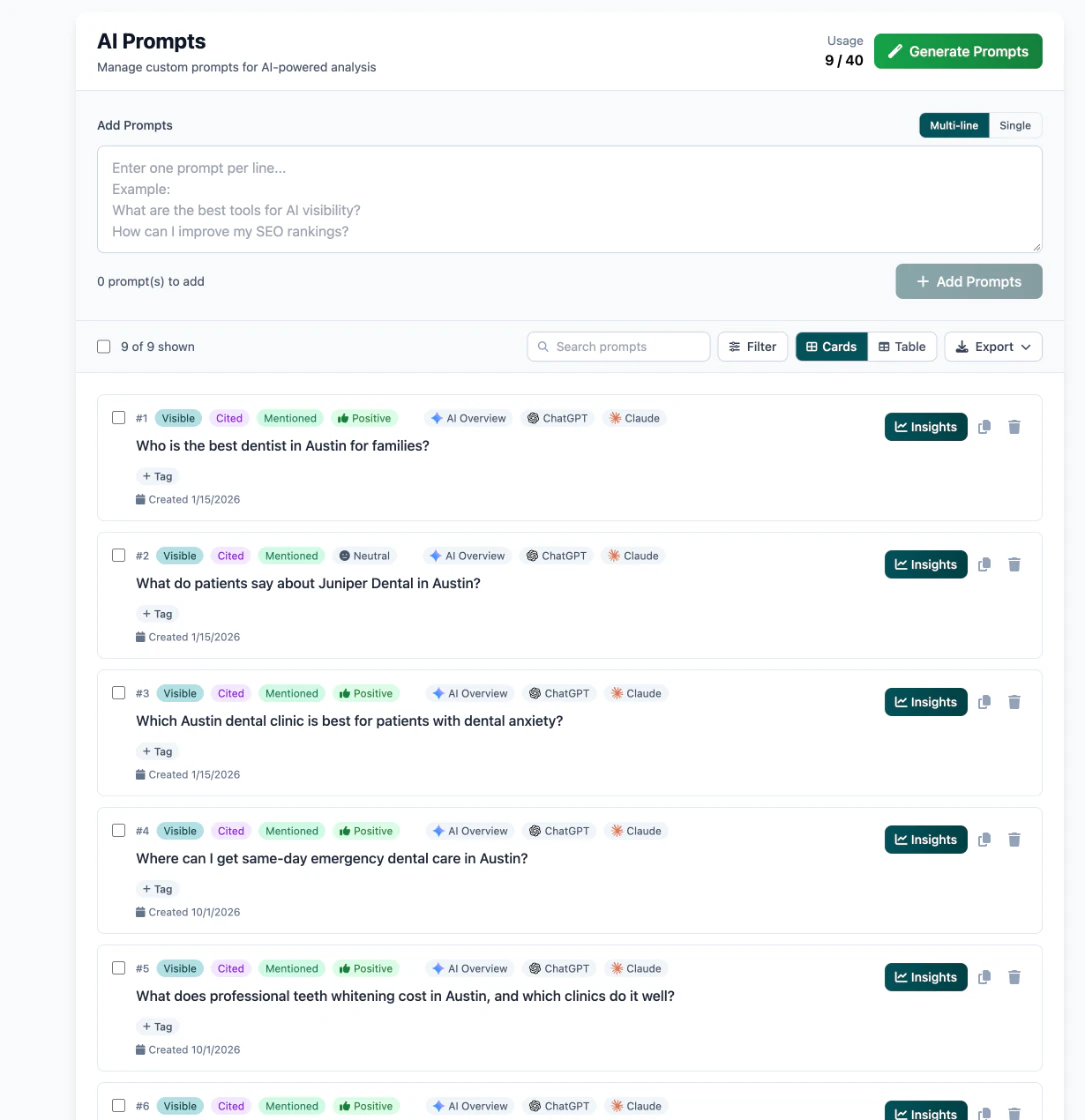Switch to Table view

pyautogui.click(x=902, y=346)
